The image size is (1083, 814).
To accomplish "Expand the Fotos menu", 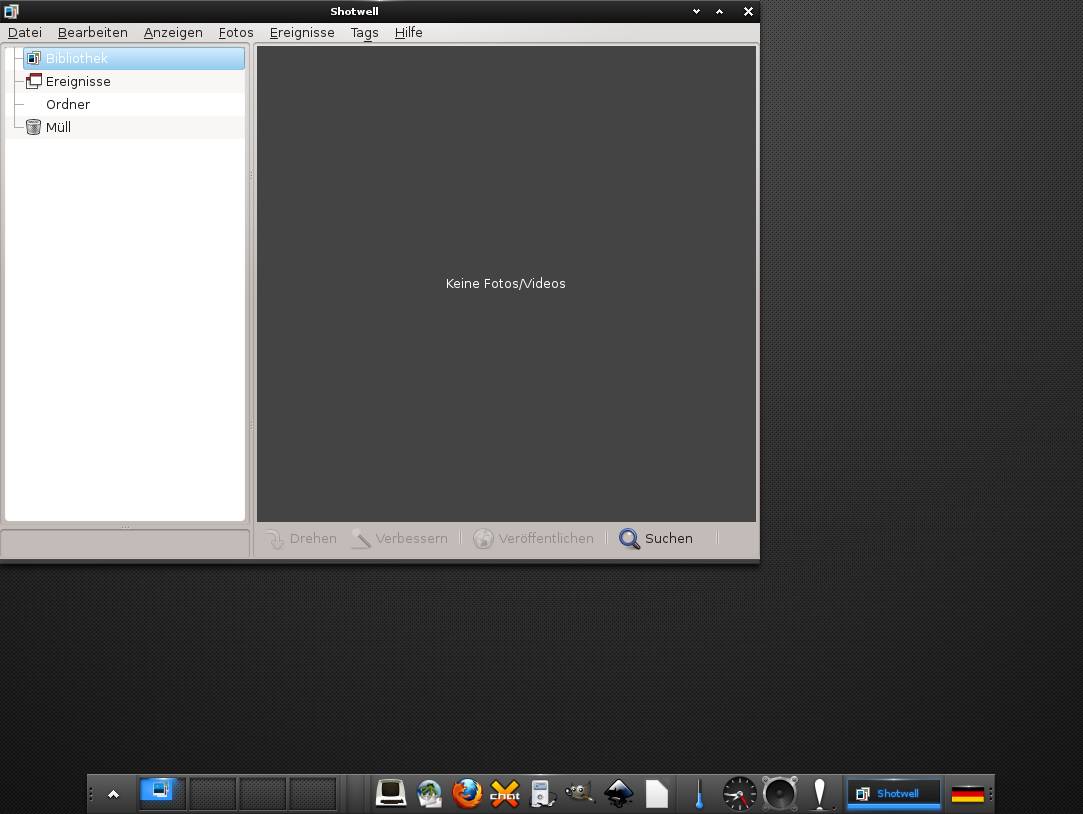I will tap(236, 33).
